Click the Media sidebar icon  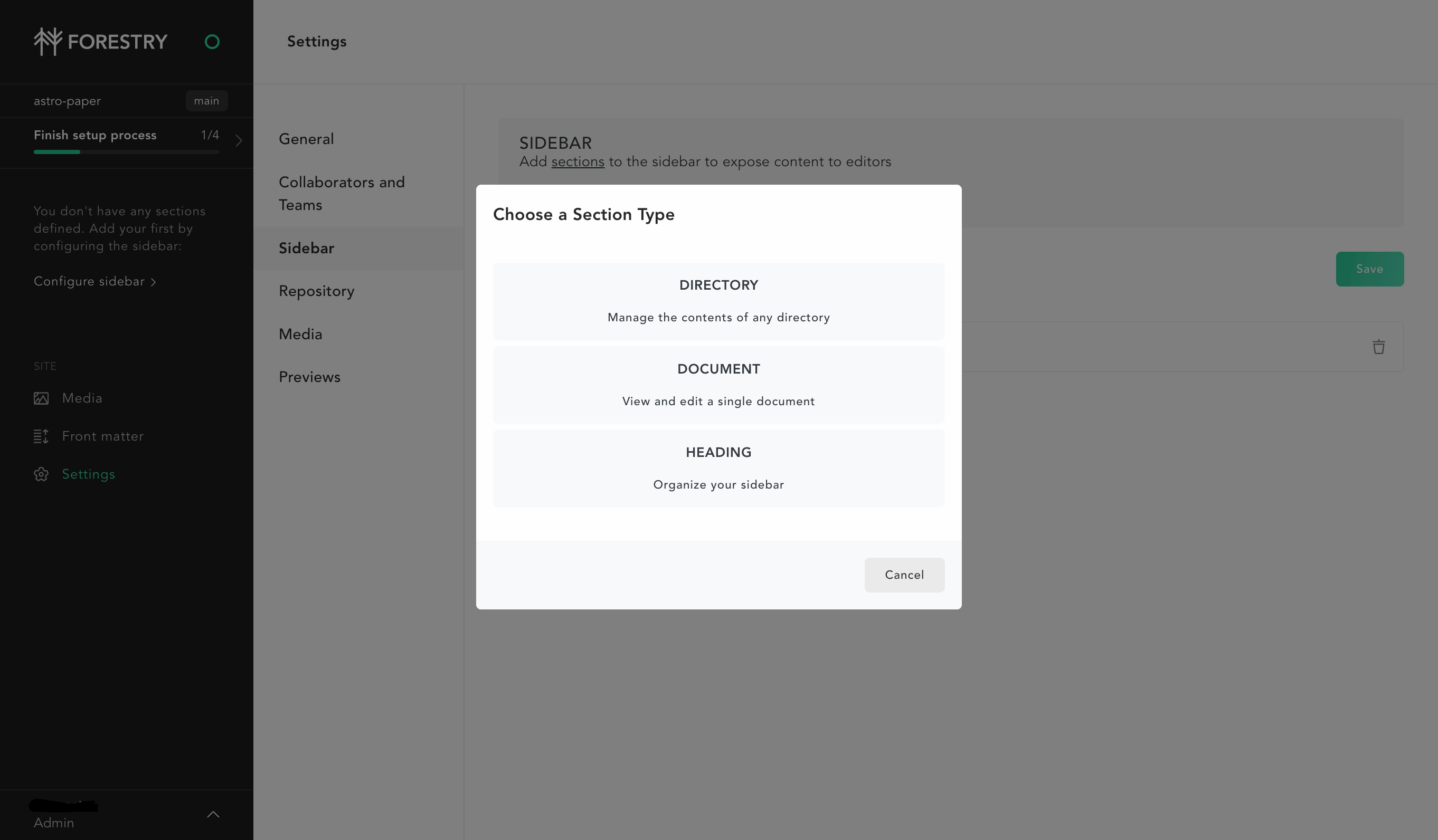[x=41, y=398]
